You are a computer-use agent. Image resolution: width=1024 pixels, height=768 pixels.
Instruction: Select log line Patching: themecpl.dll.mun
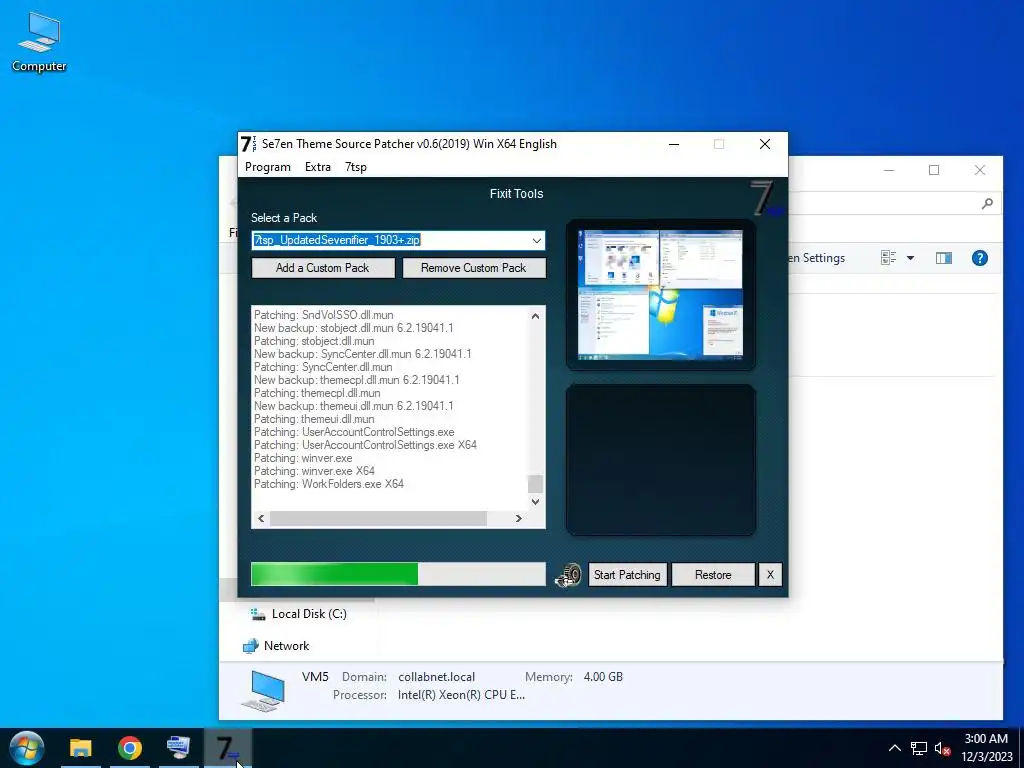[x=317, y=392]
